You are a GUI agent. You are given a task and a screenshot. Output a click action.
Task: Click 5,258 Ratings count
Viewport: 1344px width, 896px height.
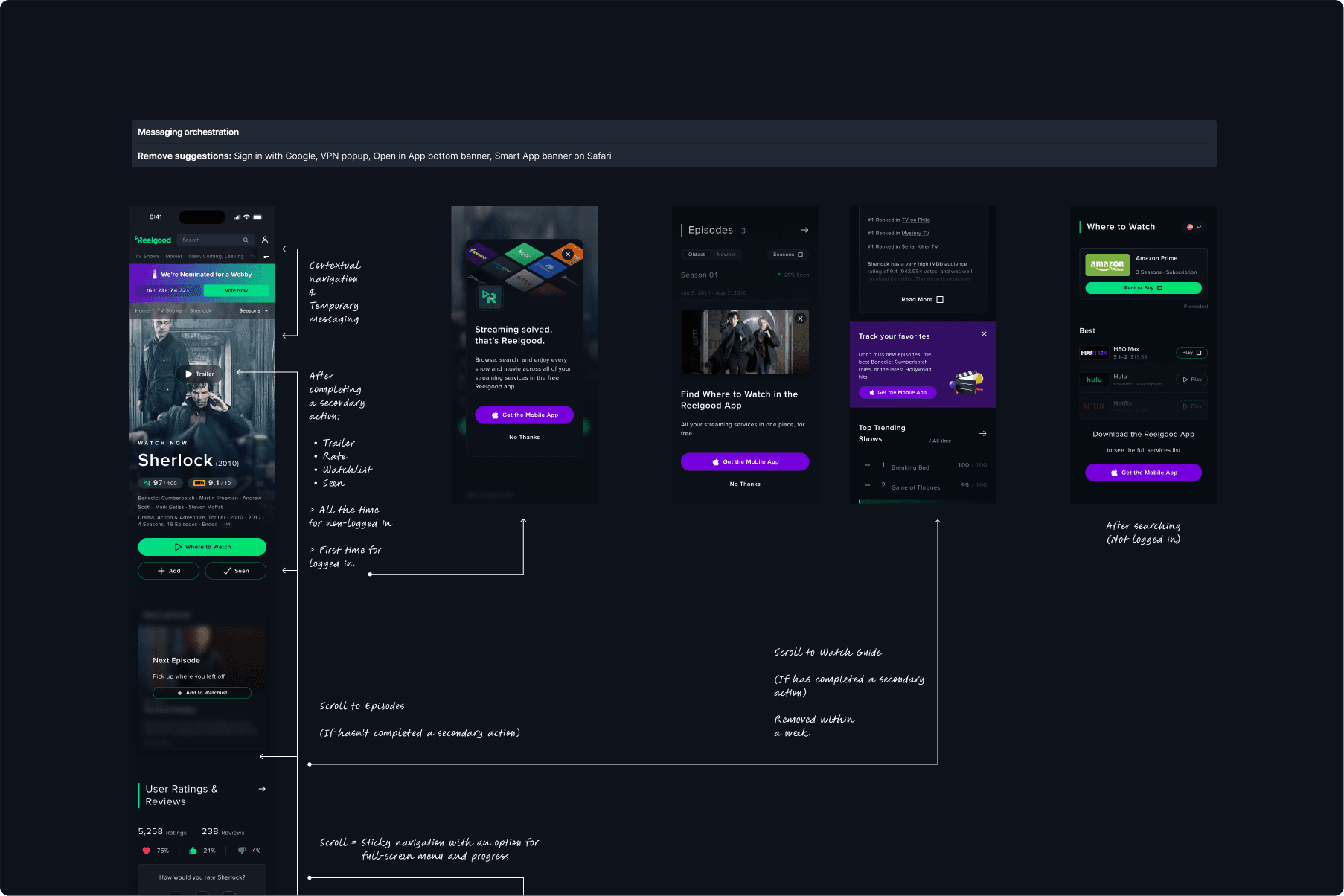click(162, 832)
